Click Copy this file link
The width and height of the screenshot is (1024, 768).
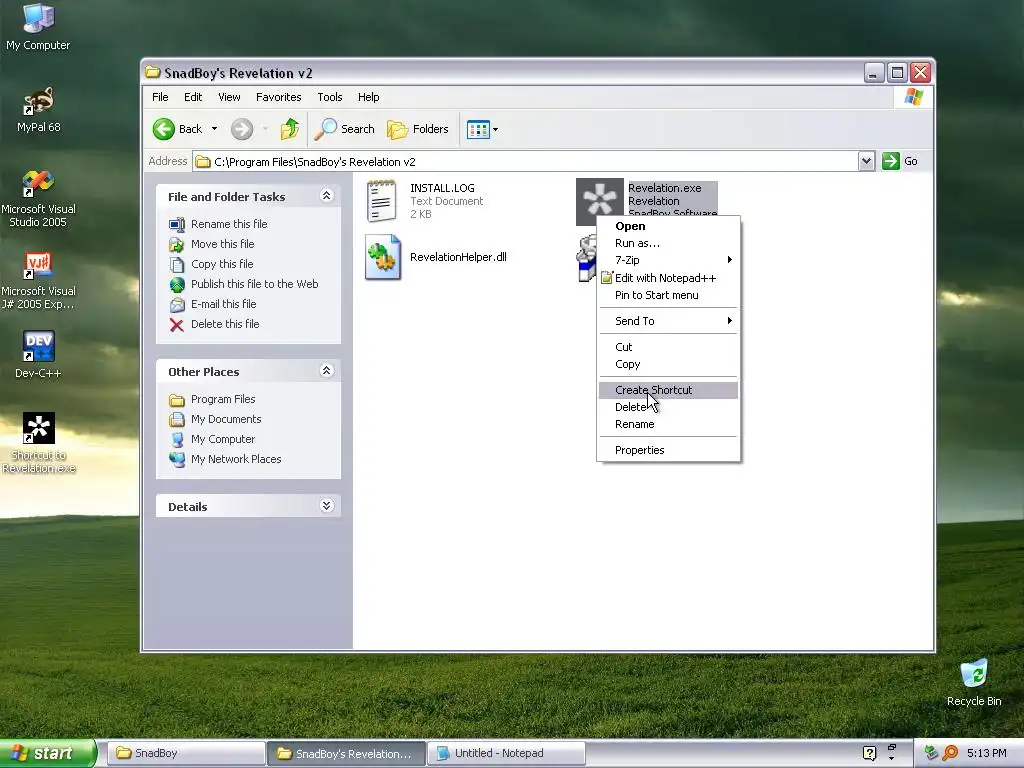(x=221, y=264)
